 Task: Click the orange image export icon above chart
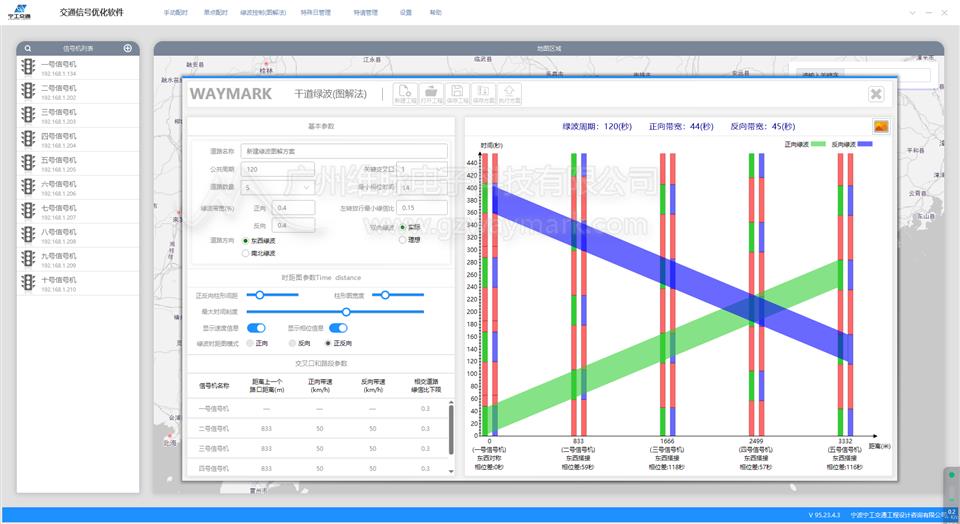pos(881,127)
